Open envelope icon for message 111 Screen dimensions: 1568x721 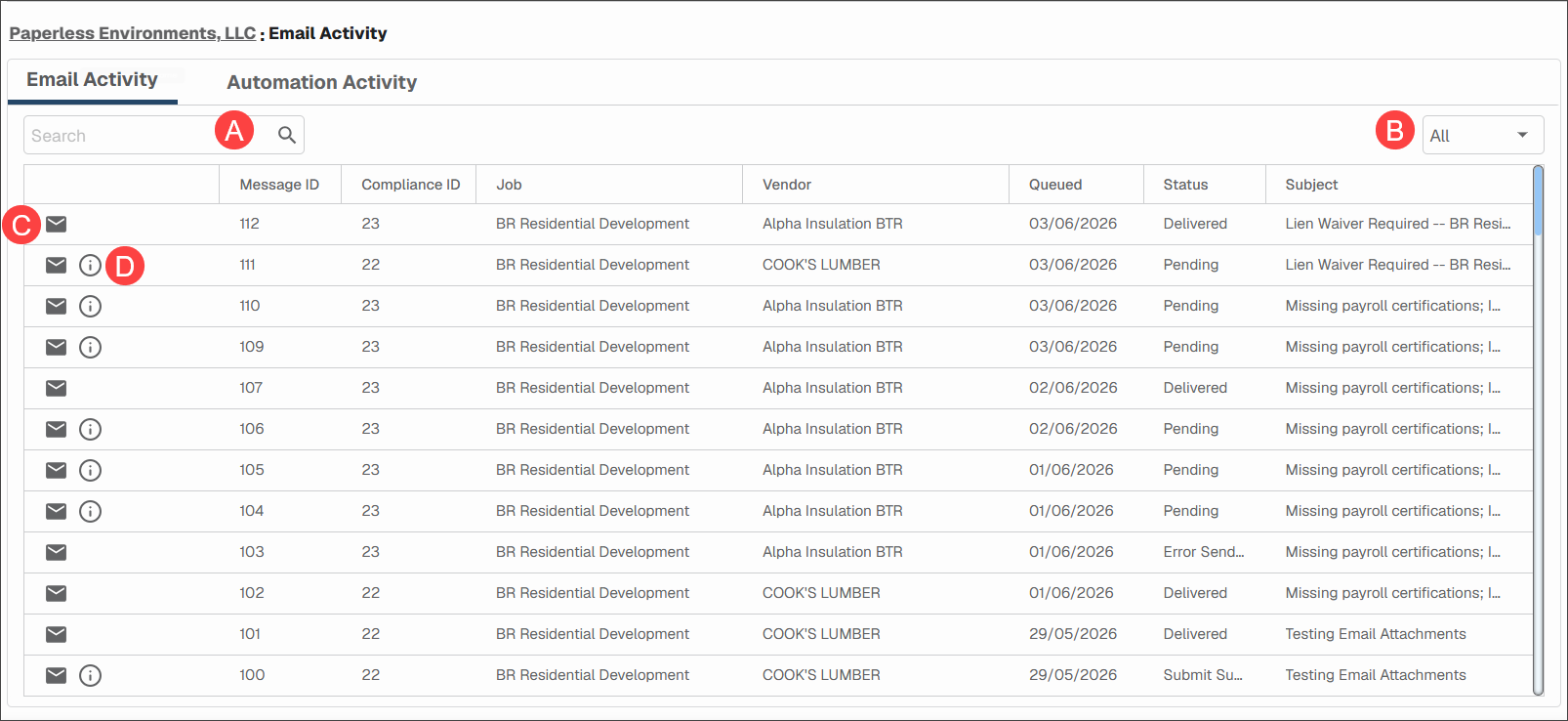(x=57, y=265)
